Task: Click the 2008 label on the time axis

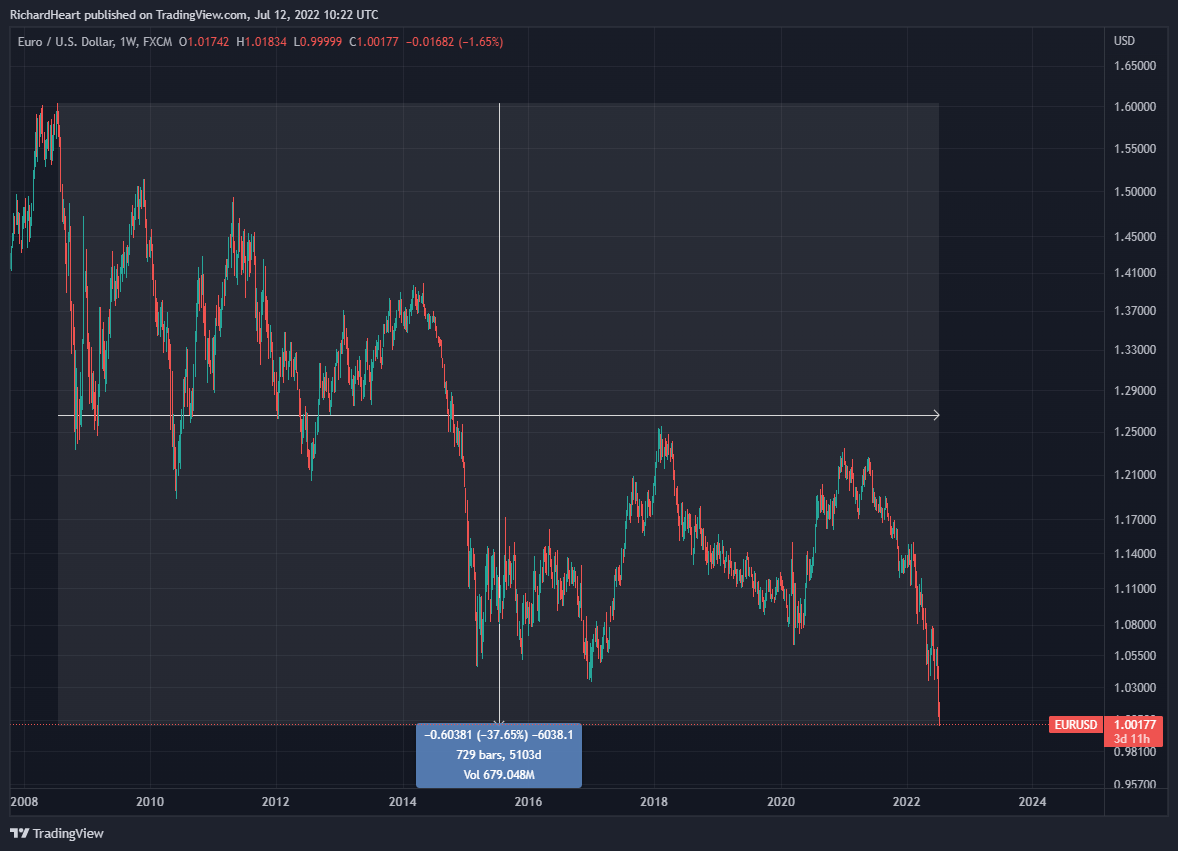Action: click(24, 801)
